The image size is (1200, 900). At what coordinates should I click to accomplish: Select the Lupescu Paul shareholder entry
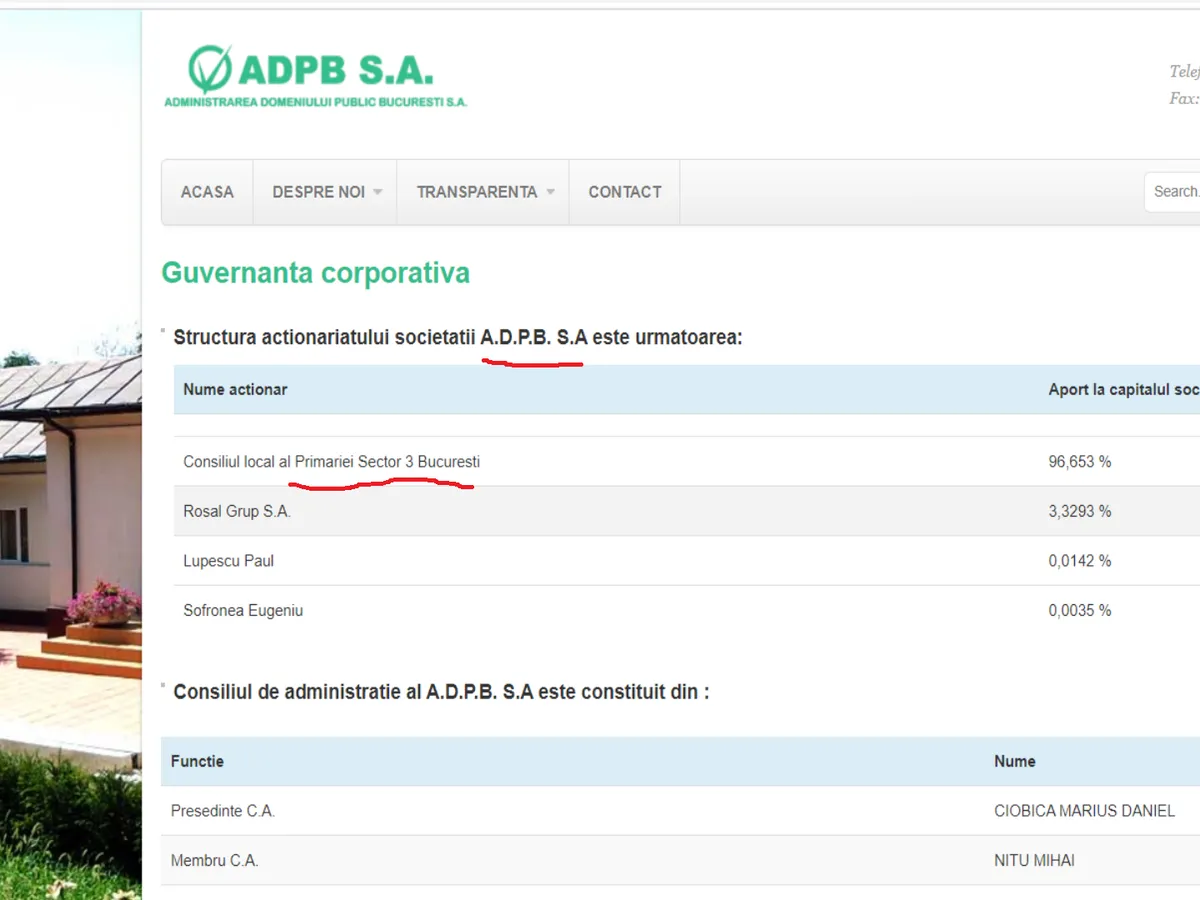[x=228, y=561]
